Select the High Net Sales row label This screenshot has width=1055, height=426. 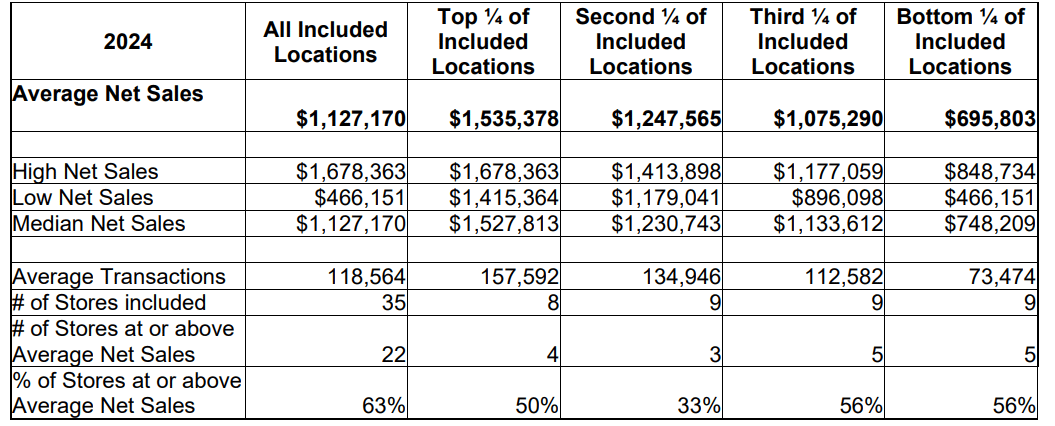pos(85,172)
